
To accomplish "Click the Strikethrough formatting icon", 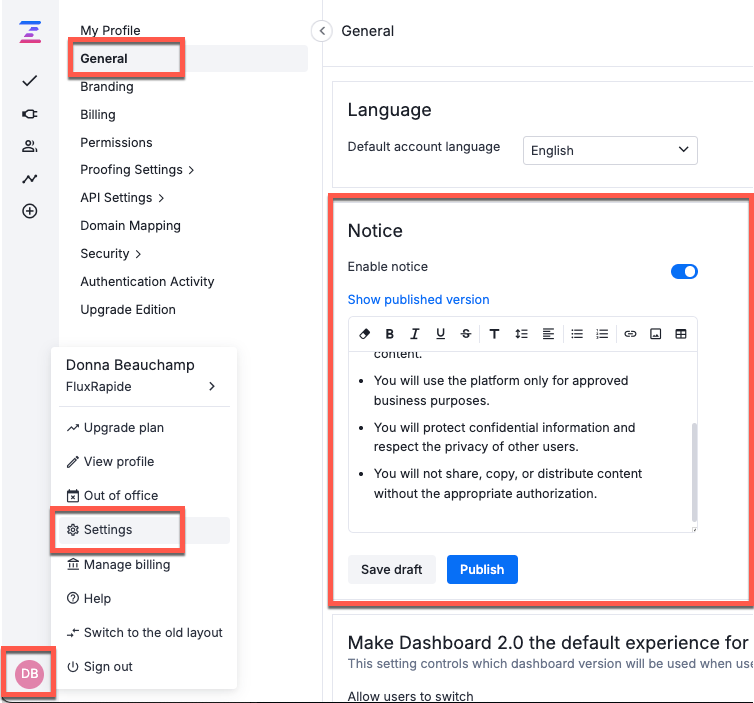I will coord(465,334).
